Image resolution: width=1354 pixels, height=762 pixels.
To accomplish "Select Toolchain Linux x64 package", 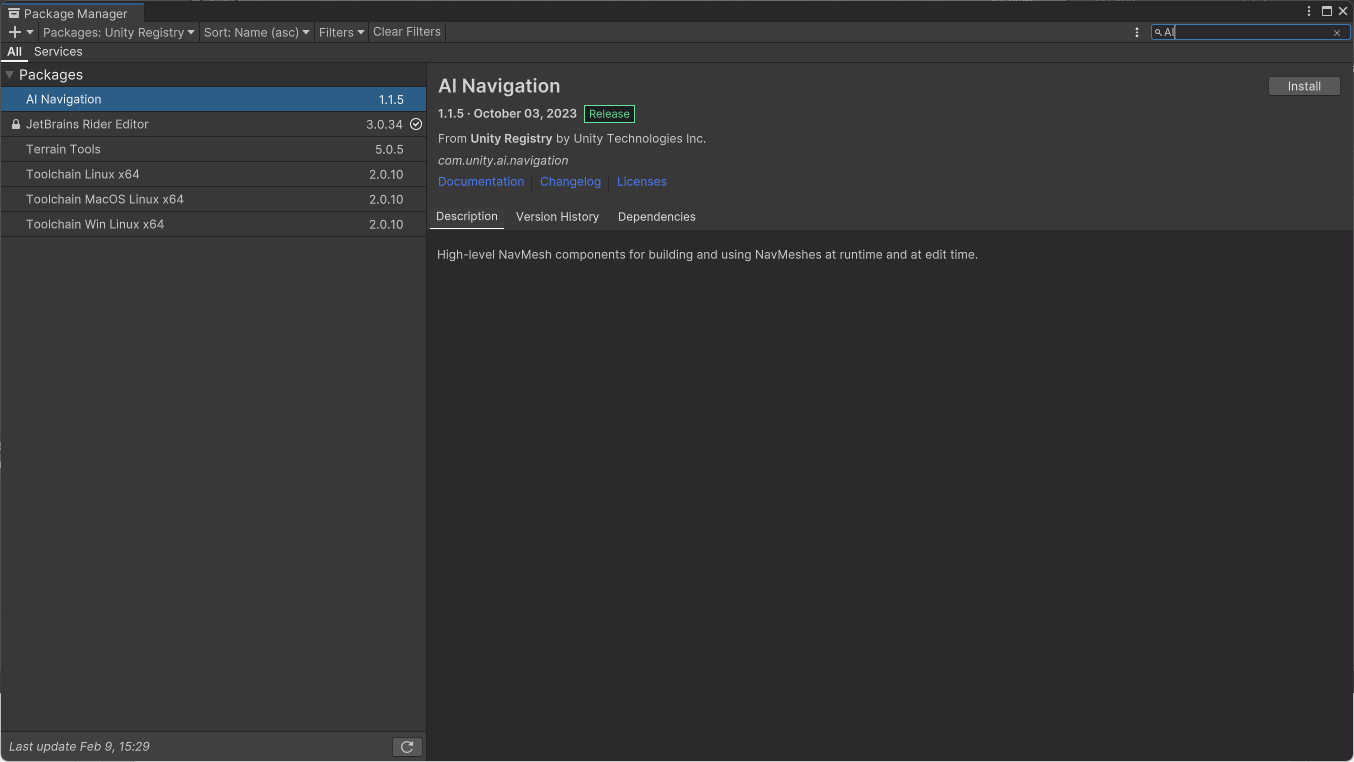I will (x=213, y=174).
